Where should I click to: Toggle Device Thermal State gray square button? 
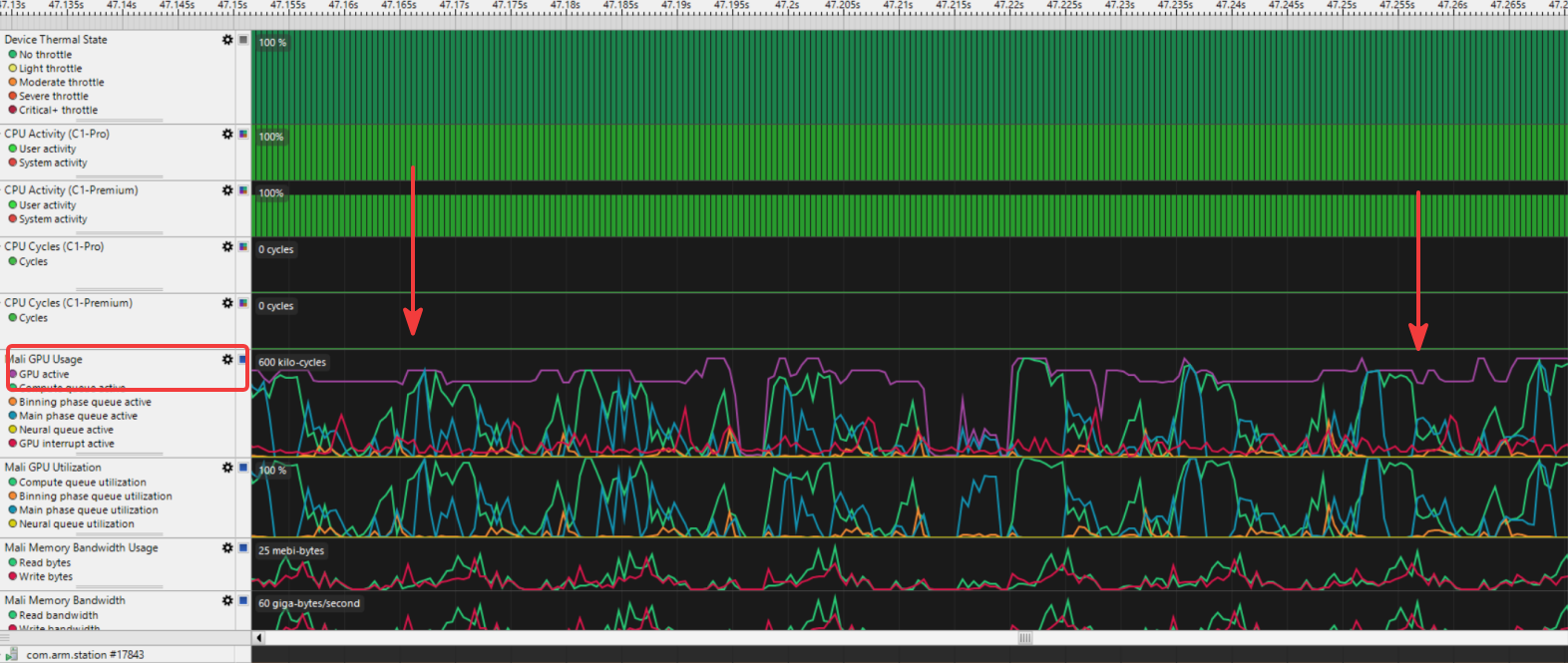[242, 40]
